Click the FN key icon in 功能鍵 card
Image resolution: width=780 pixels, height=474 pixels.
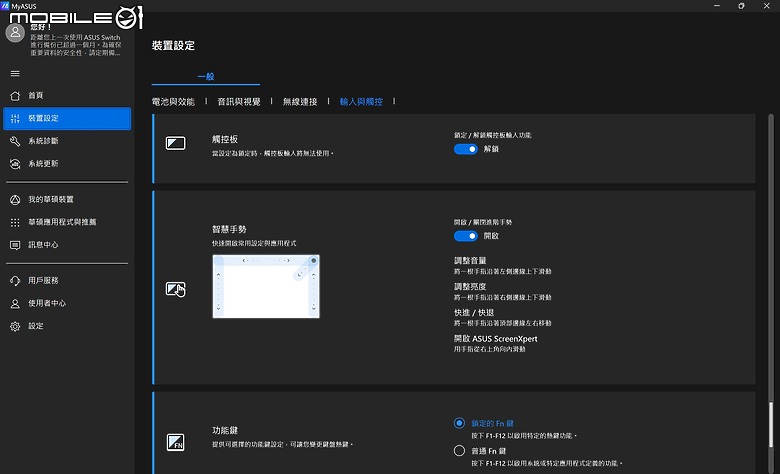tap(175, 442)
